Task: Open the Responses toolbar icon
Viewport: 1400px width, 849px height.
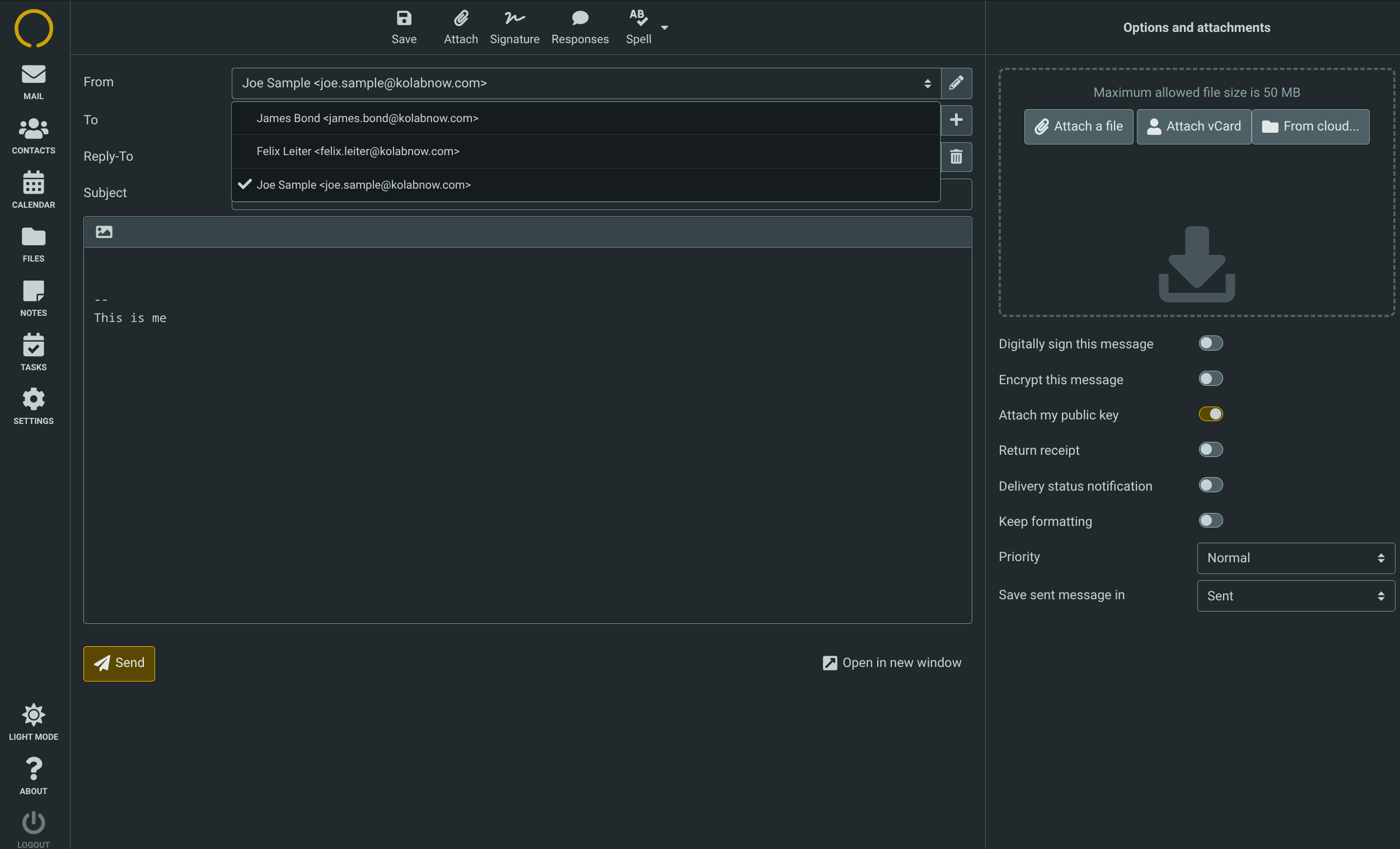Action: (x=579, y=27)
